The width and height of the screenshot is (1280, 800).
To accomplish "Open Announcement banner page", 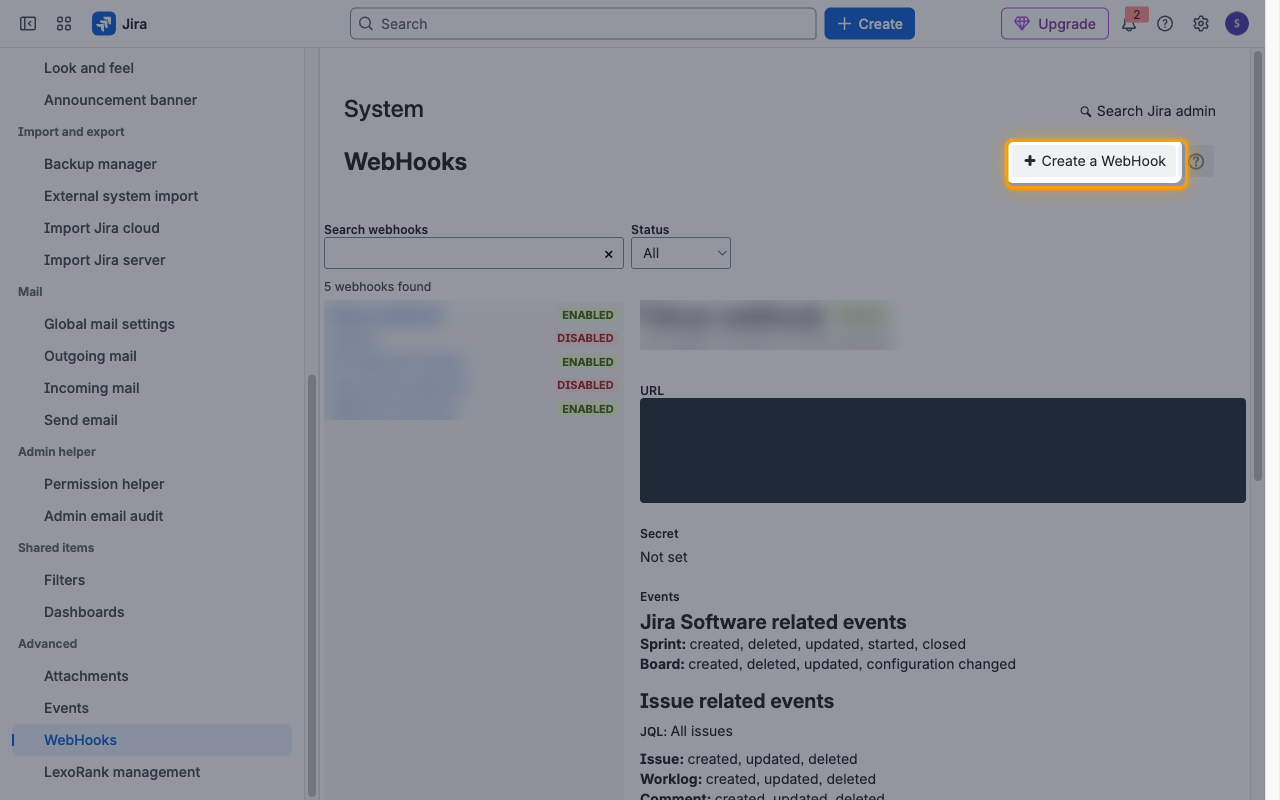I will click(x=120, y=100).
